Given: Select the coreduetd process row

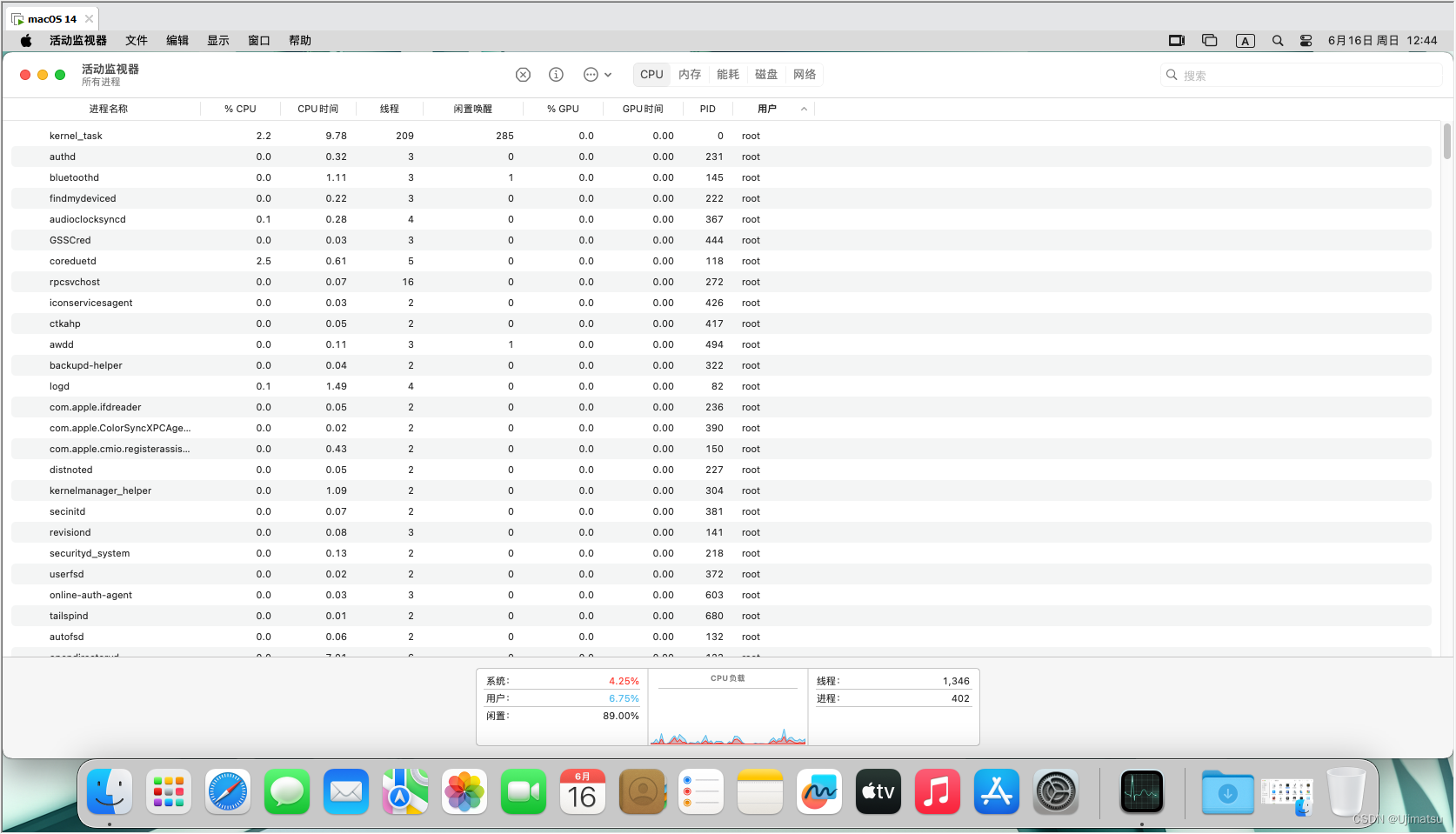Looking at the screenshot, I should pos(721,261).
